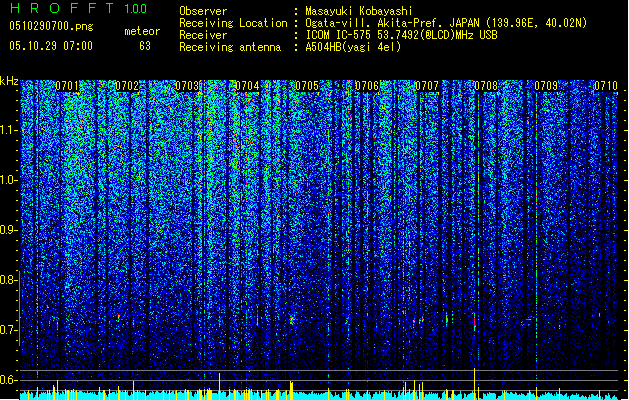Select the file name 0510290700.png
The image size is (629, 400).
click(51, 26)
